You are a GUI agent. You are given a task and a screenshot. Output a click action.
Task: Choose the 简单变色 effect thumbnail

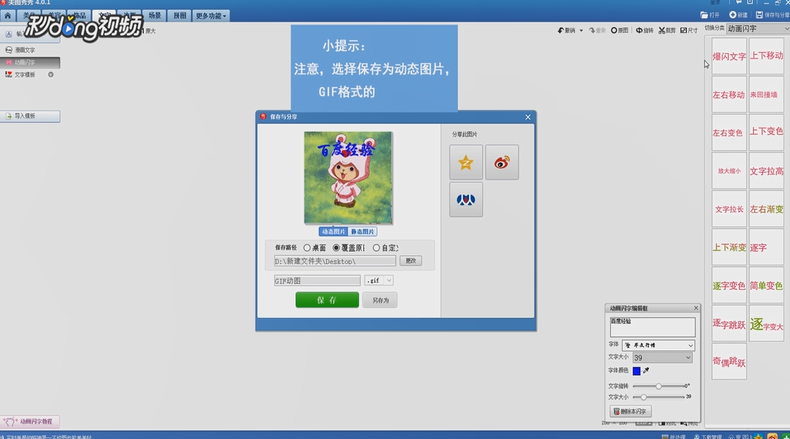point(766,285)
